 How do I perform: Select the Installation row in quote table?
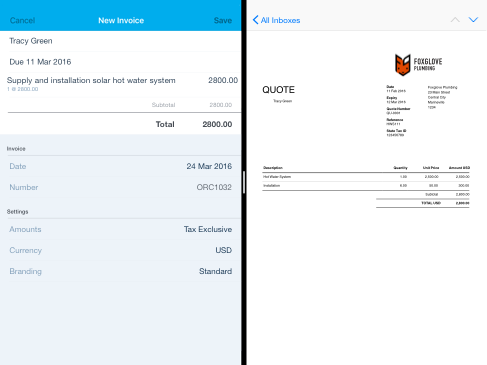366,186
